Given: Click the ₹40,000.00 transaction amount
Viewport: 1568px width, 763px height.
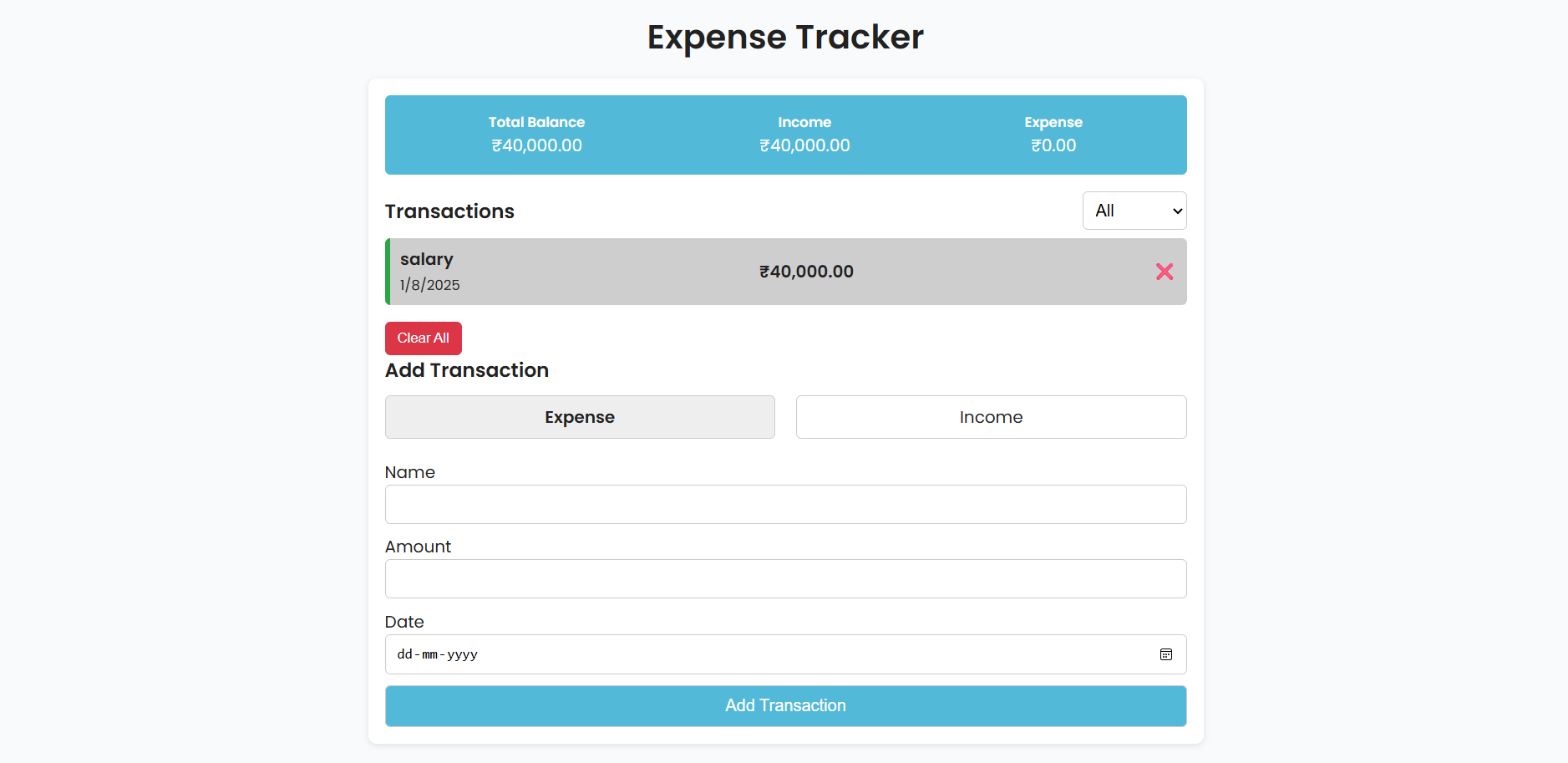Looking at the screenshot, I should click(806, 271).
